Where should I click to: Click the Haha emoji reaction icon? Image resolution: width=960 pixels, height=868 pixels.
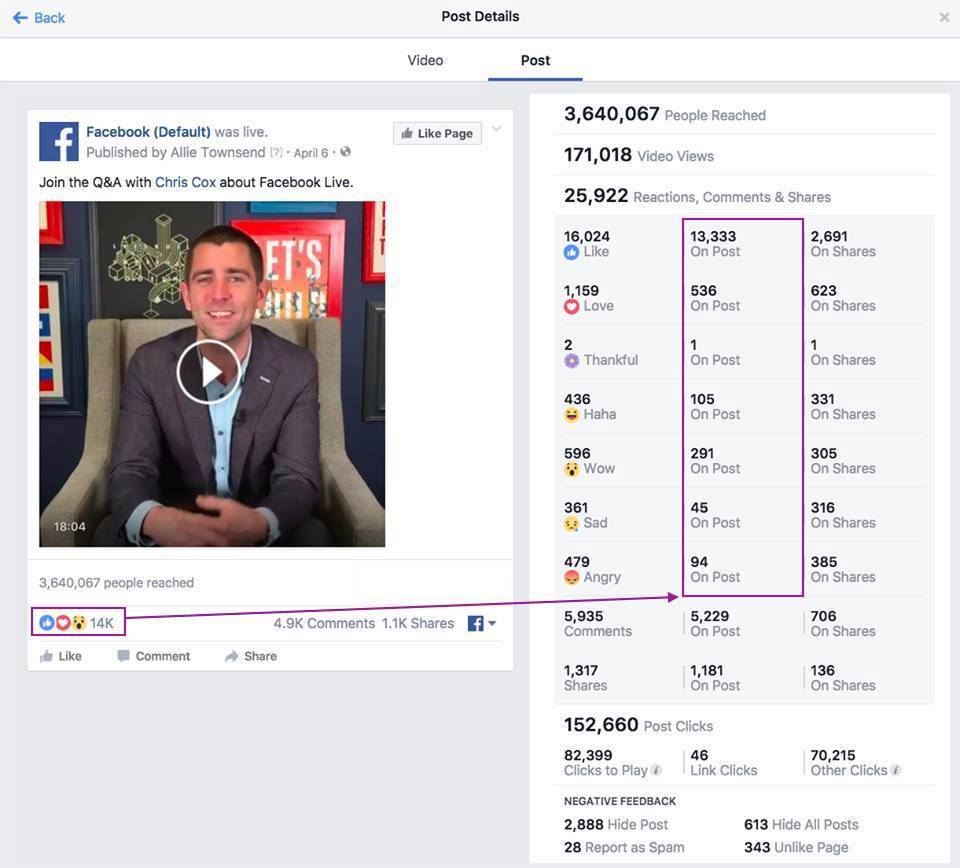coord(571,415)
